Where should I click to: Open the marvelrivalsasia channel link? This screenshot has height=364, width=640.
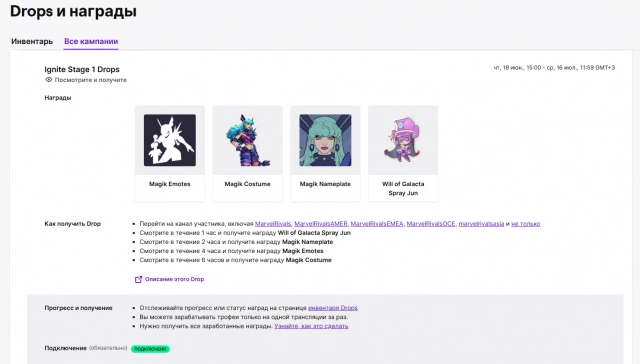(481, 224)
